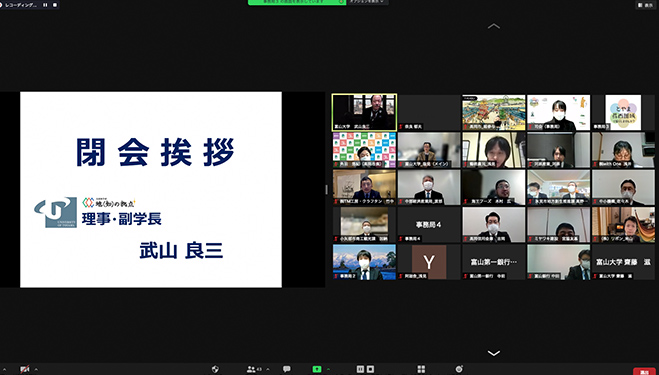Click the University of Toyama logo on the slide

pyautogui.click(x=55, y=212)
